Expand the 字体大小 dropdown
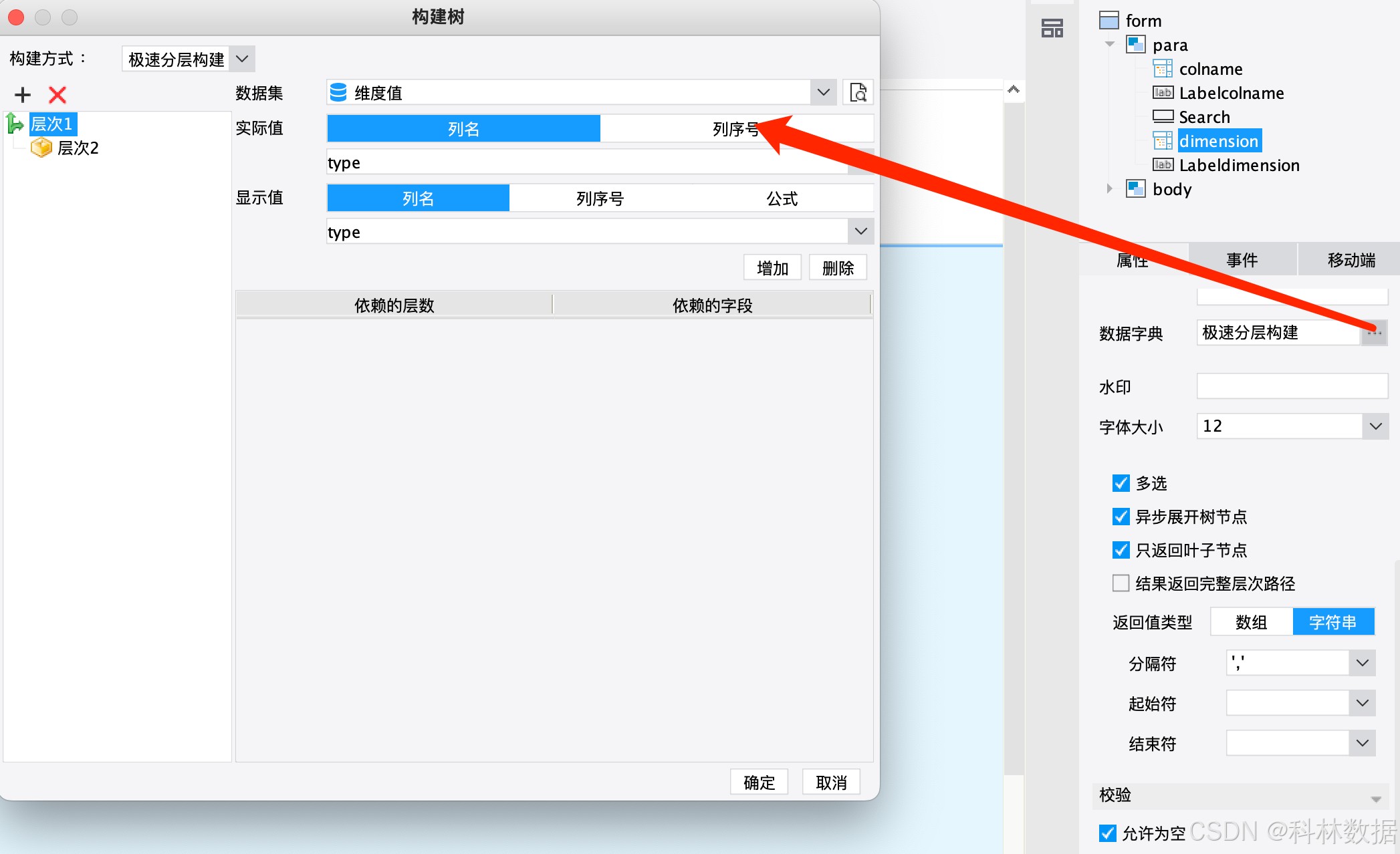 tap(1375, 426)
